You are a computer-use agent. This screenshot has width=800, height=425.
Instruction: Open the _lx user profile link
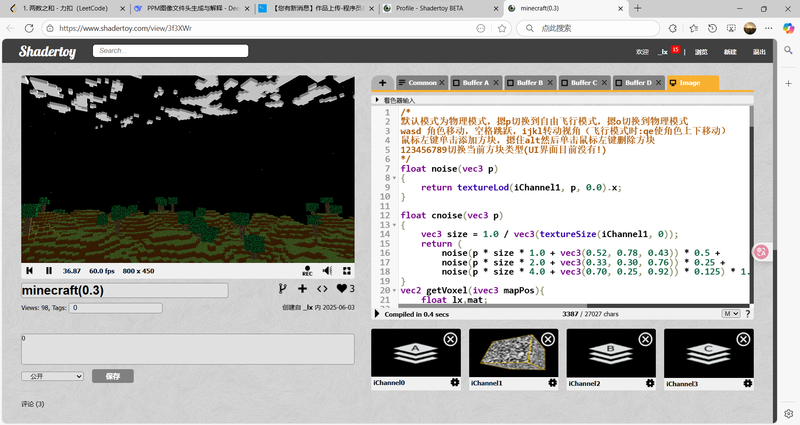coord(663,52)
